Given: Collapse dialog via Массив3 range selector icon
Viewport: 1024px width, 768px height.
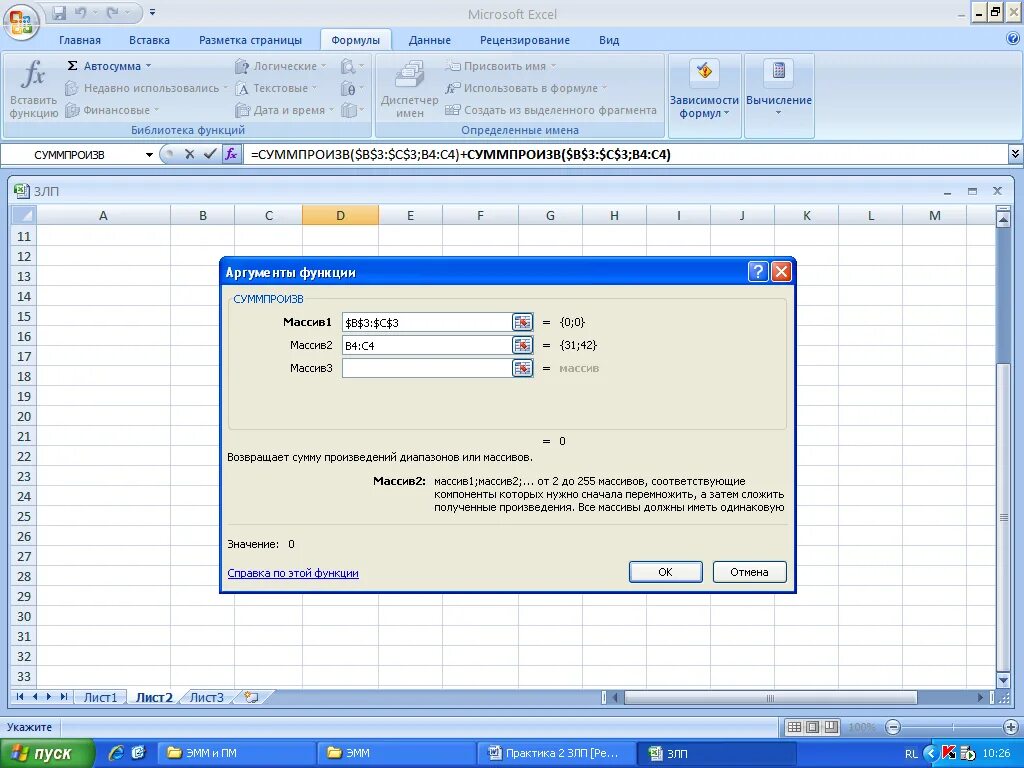Looking at the screenshot, I should coord(522,368).
